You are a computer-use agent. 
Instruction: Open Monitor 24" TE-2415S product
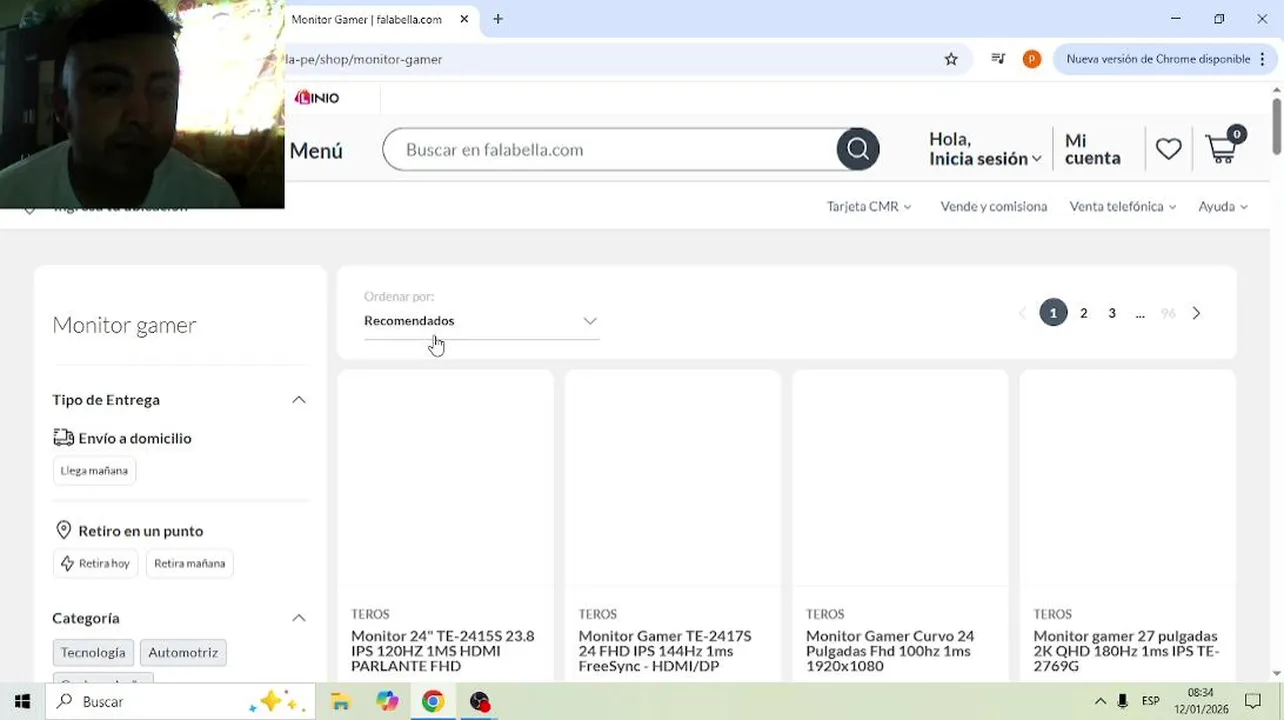(443, 651)
